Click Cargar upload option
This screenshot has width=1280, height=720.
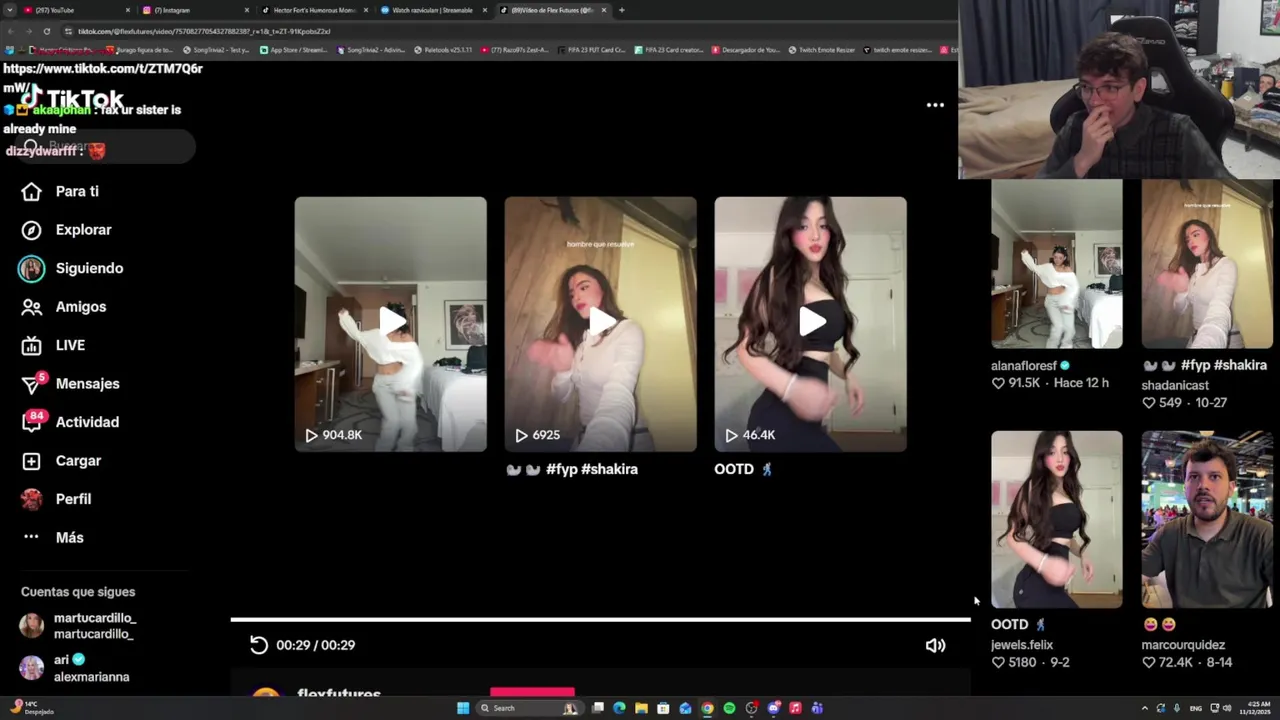(62, 461)
